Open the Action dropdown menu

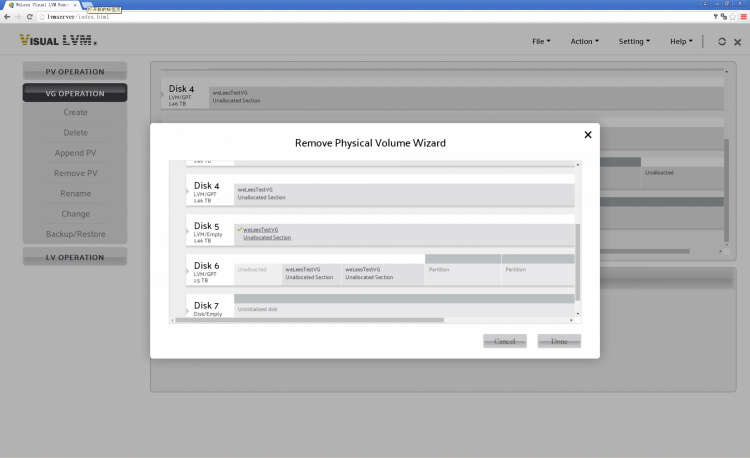584,41
